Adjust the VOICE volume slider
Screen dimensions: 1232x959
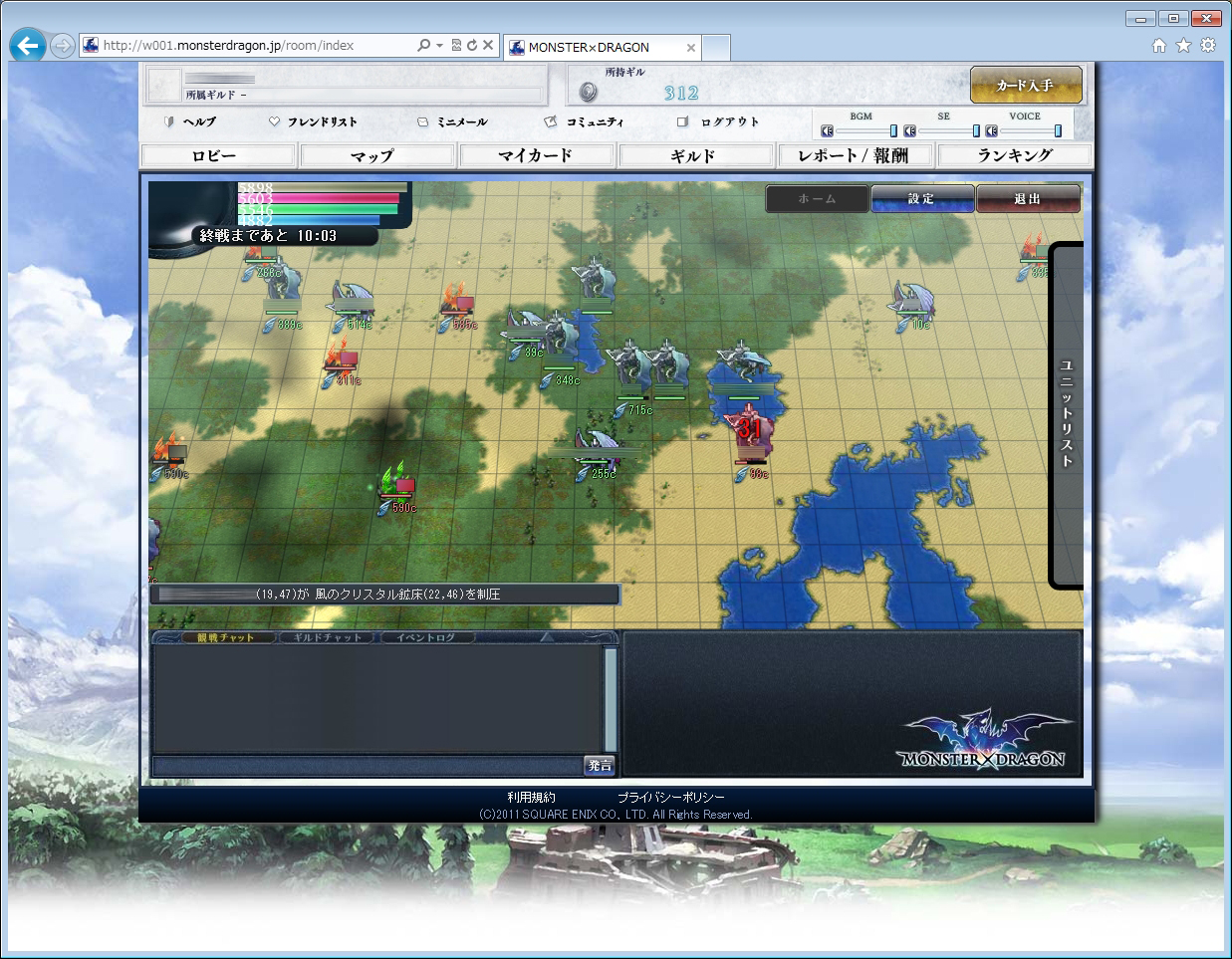(x=1030, y=130)
